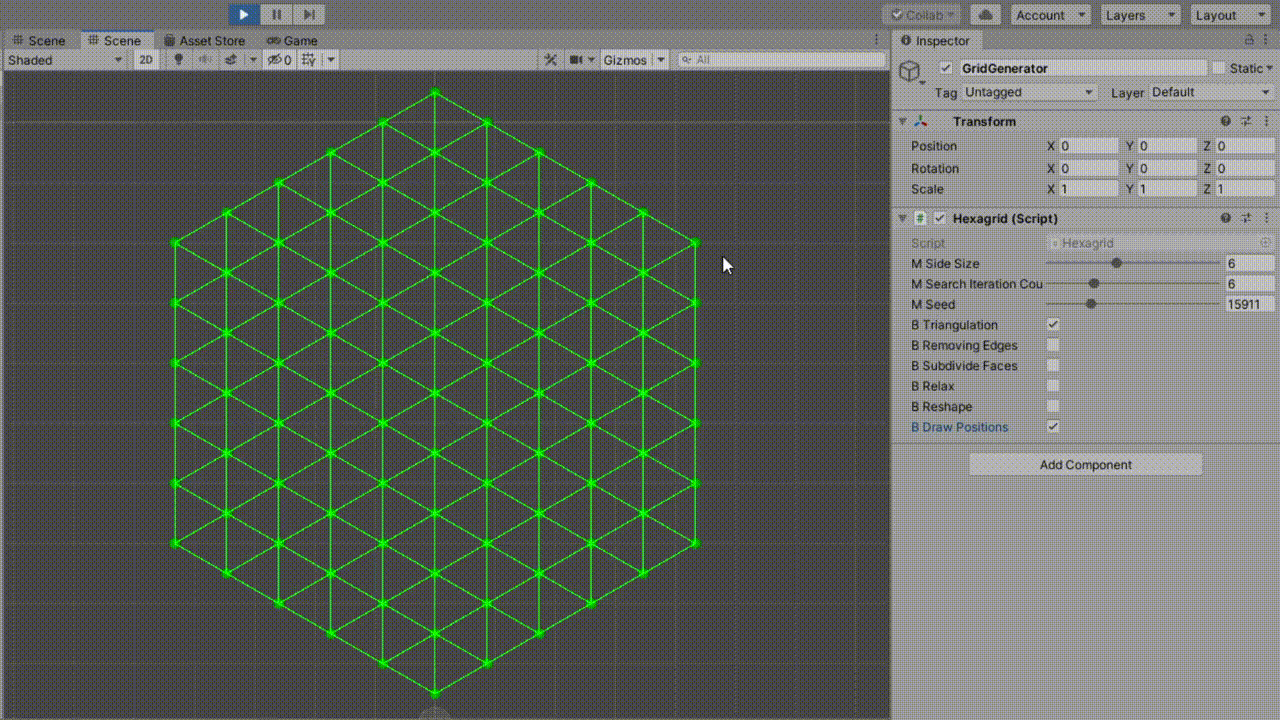
Task: Collapse the Hexagrid (Script) foldout
Action: click(902, 218)
